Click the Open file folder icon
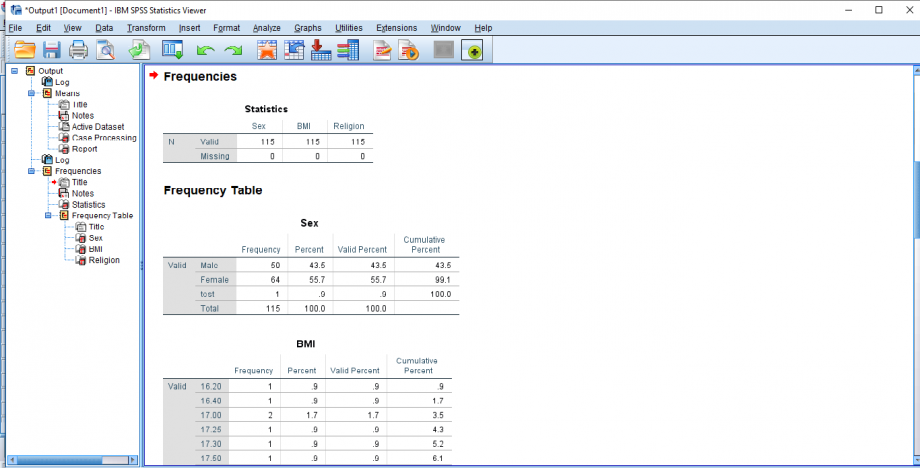920x468 pixels. click(24, 50)
